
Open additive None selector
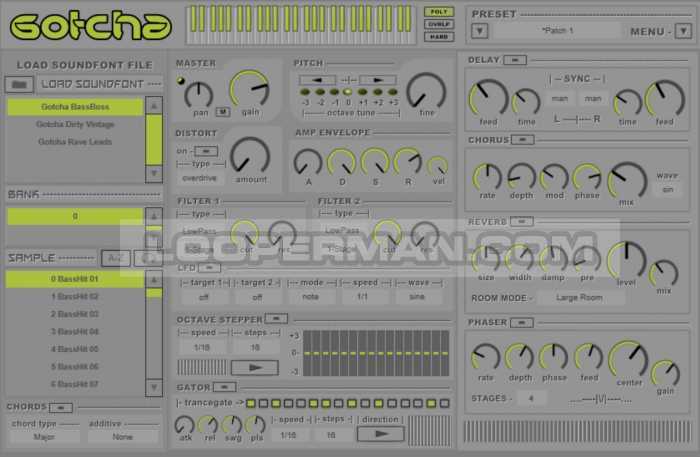(123, 437)
